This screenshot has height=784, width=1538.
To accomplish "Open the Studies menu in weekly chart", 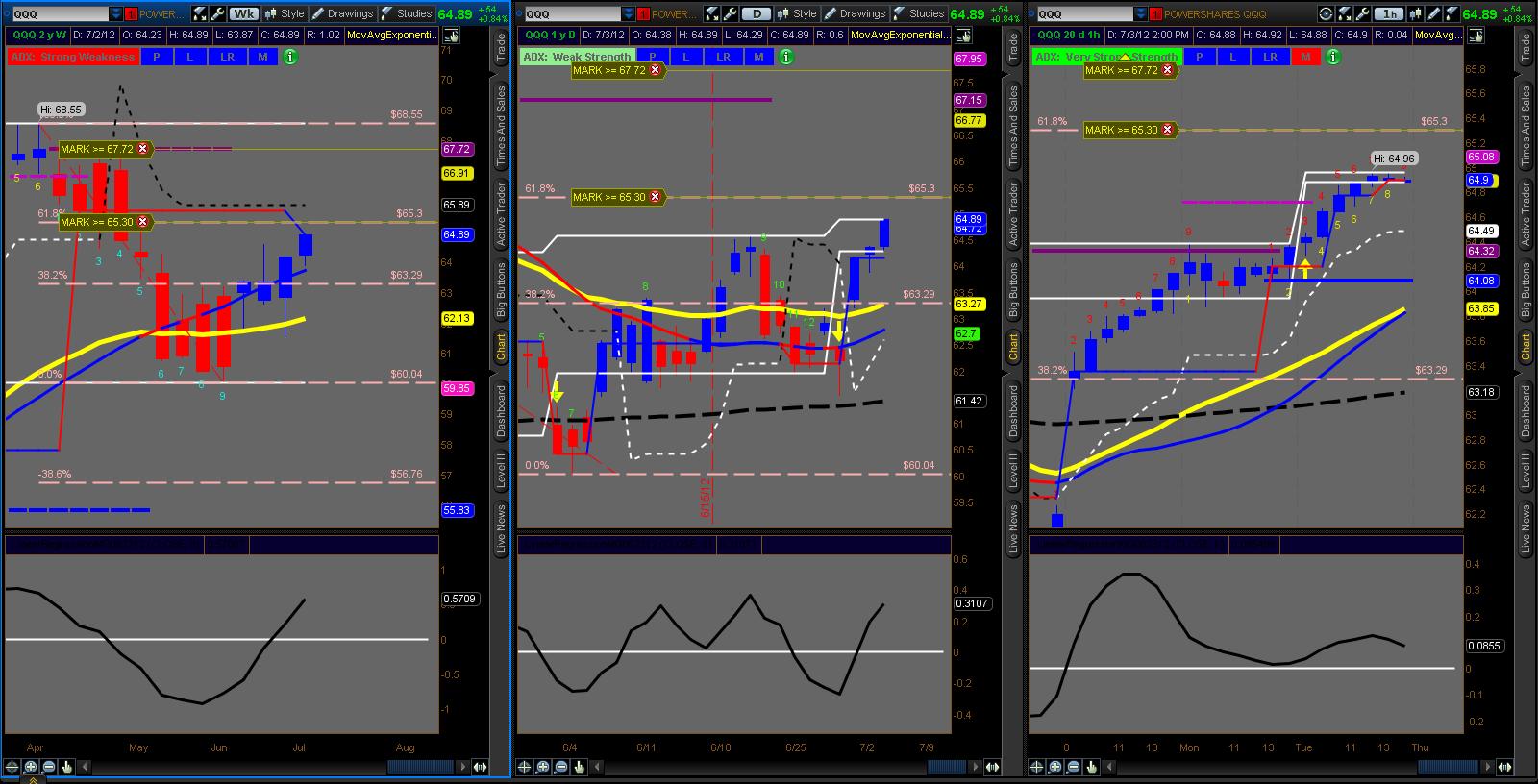I will click(x=408, y=14).
